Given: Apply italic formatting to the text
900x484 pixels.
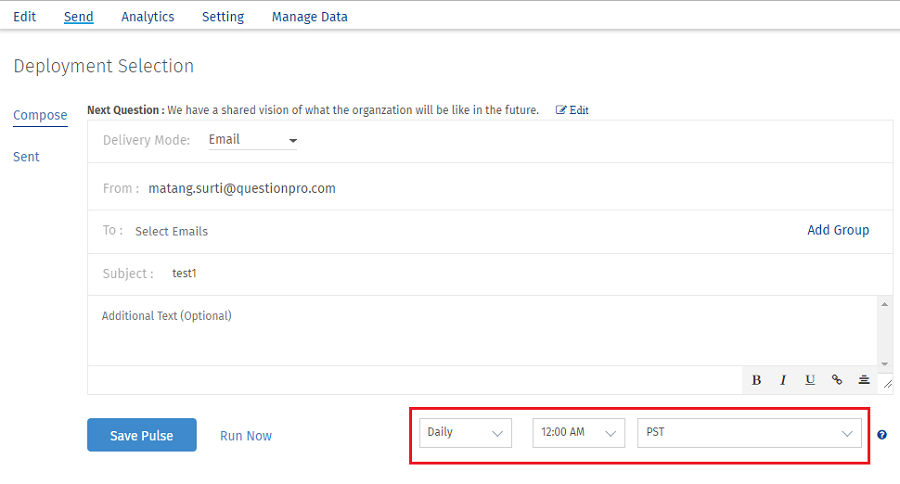Looking at the screenshot, I should click(x=783, y=380).
